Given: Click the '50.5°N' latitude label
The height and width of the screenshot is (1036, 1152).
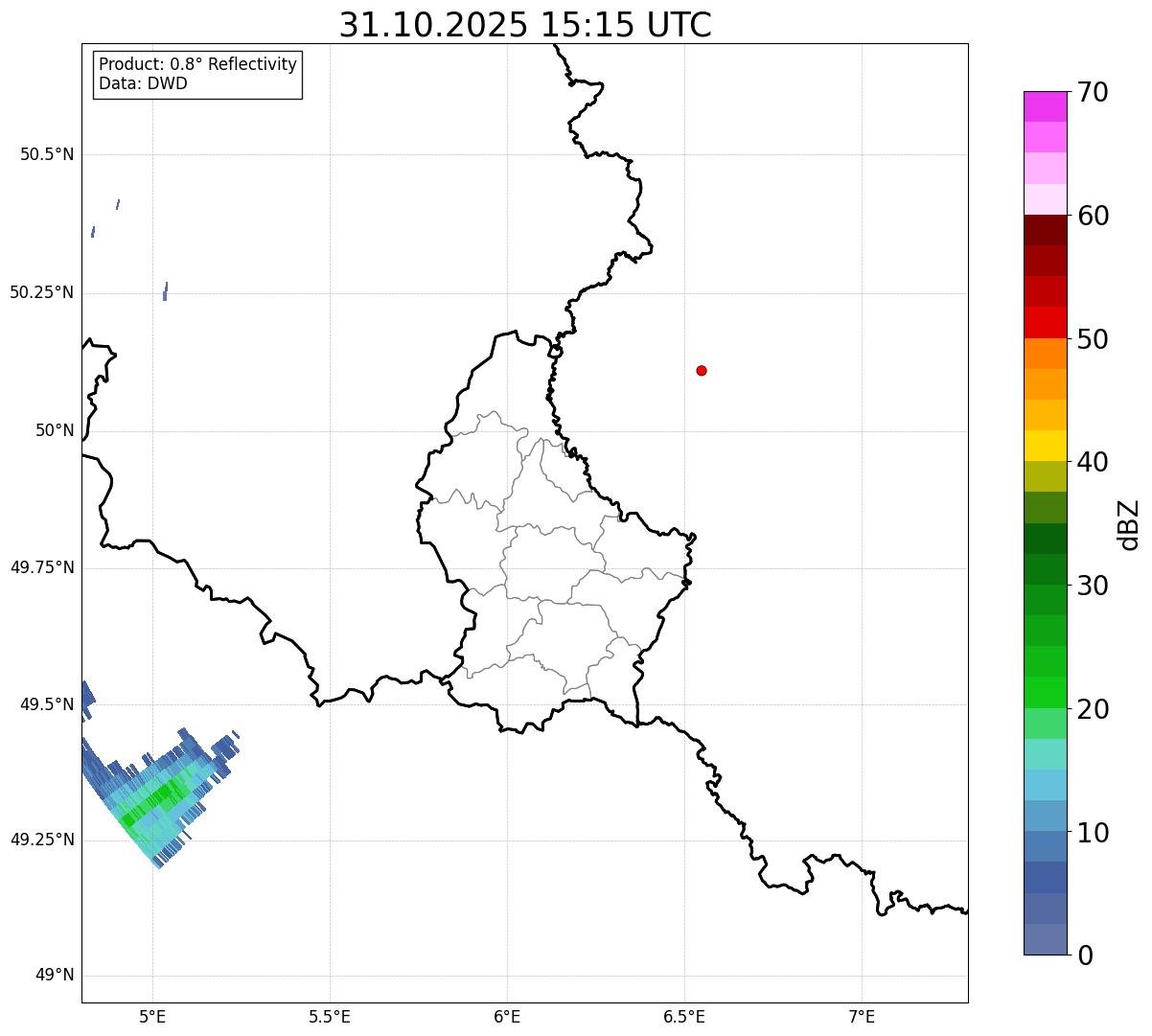Looking at the screenshot, I should coord(47,154).
